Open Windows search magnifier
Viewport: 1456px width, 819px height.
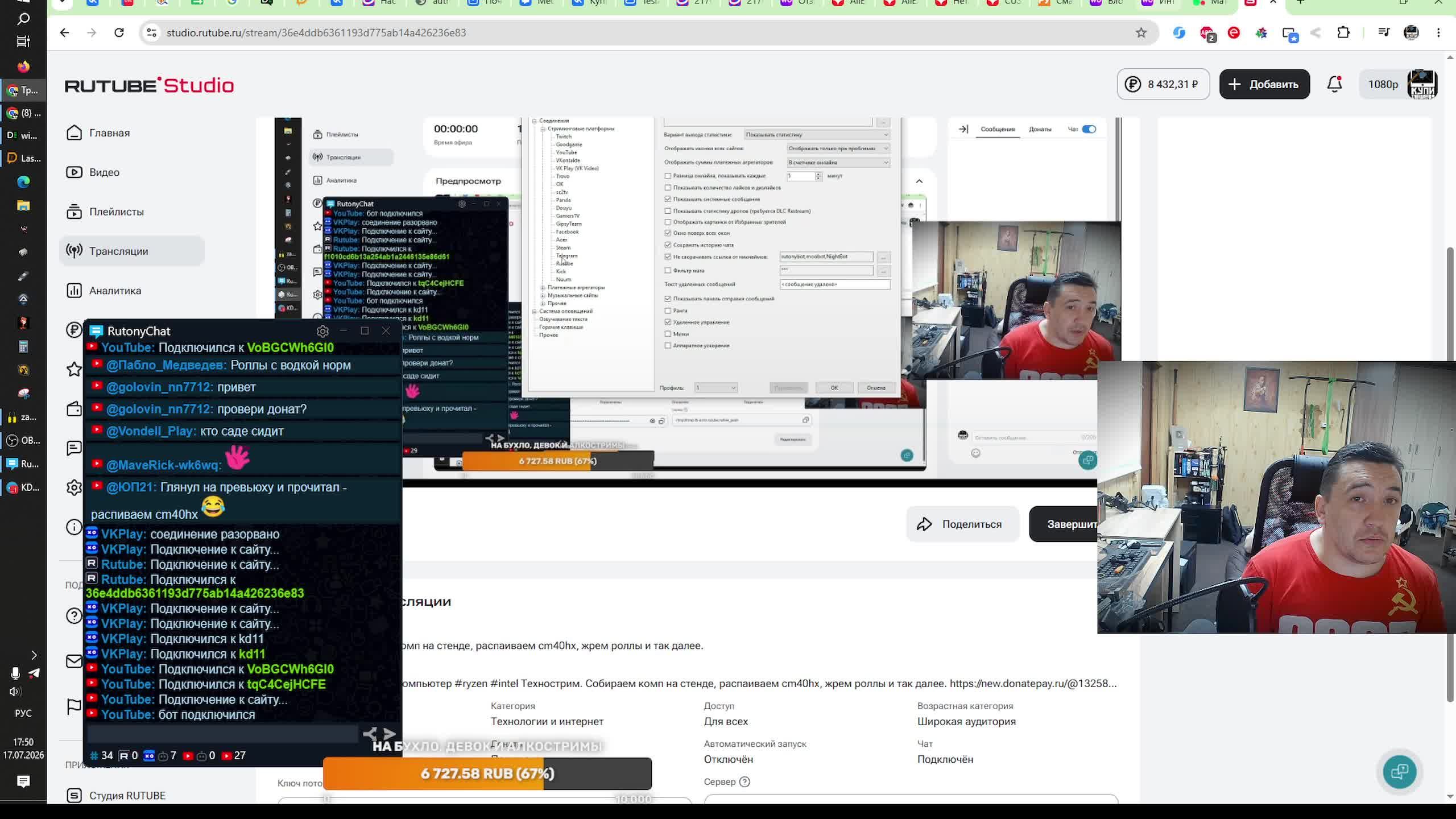[23, 19]
